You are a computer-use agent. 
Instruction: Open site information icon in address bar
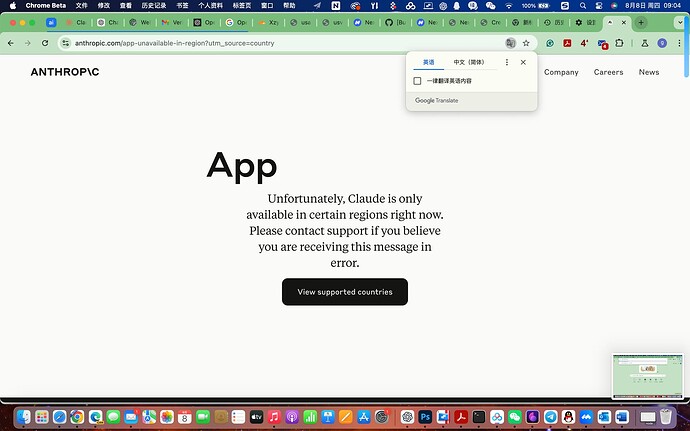pyautogui.click(x=66, y=43)
